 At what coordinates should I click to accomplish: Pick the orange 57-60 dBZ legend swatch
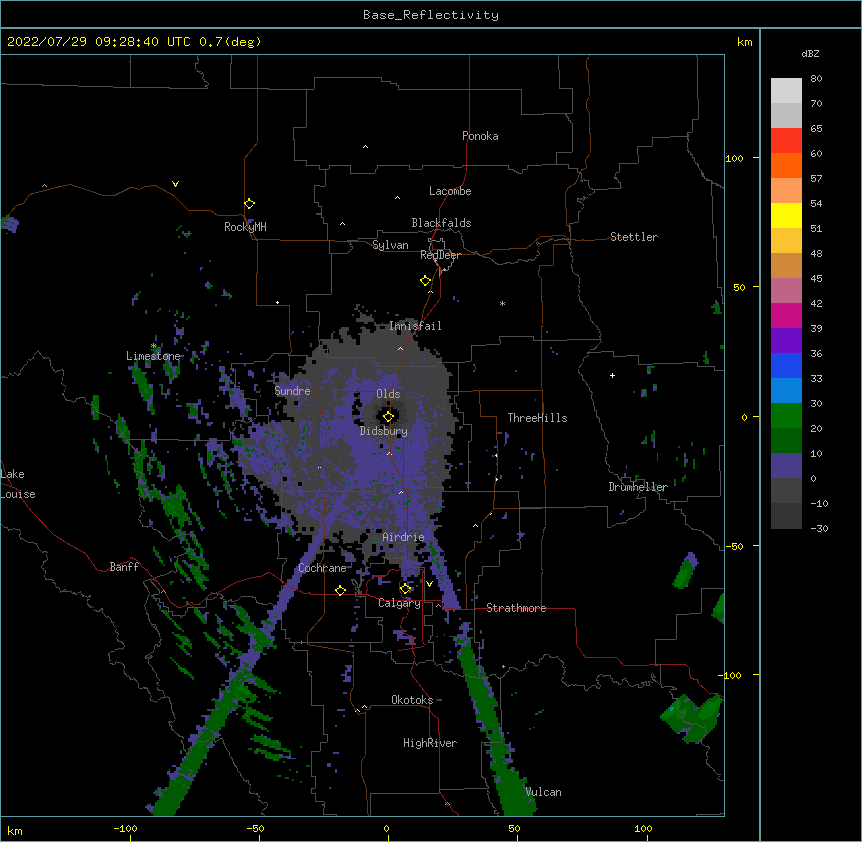pos(786,166)
